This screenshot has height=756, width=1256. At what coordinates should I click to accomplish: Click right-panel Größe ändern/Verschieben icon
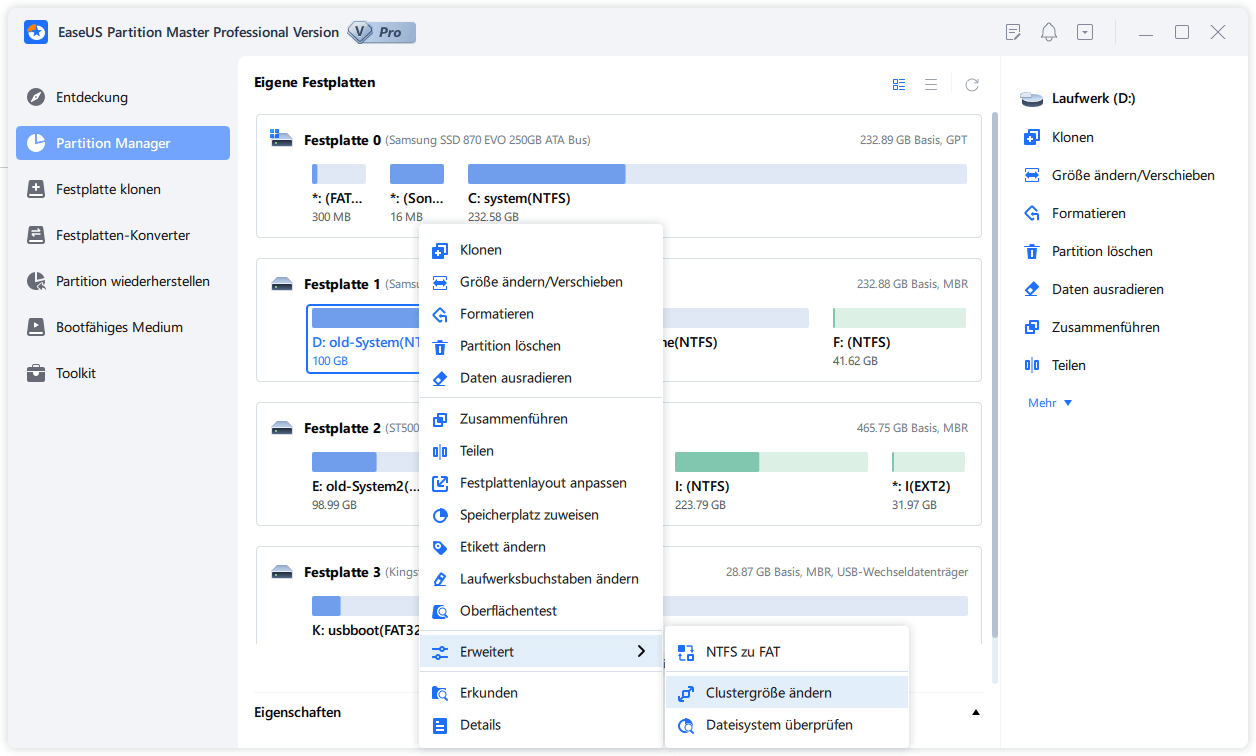click(1032, 175)
